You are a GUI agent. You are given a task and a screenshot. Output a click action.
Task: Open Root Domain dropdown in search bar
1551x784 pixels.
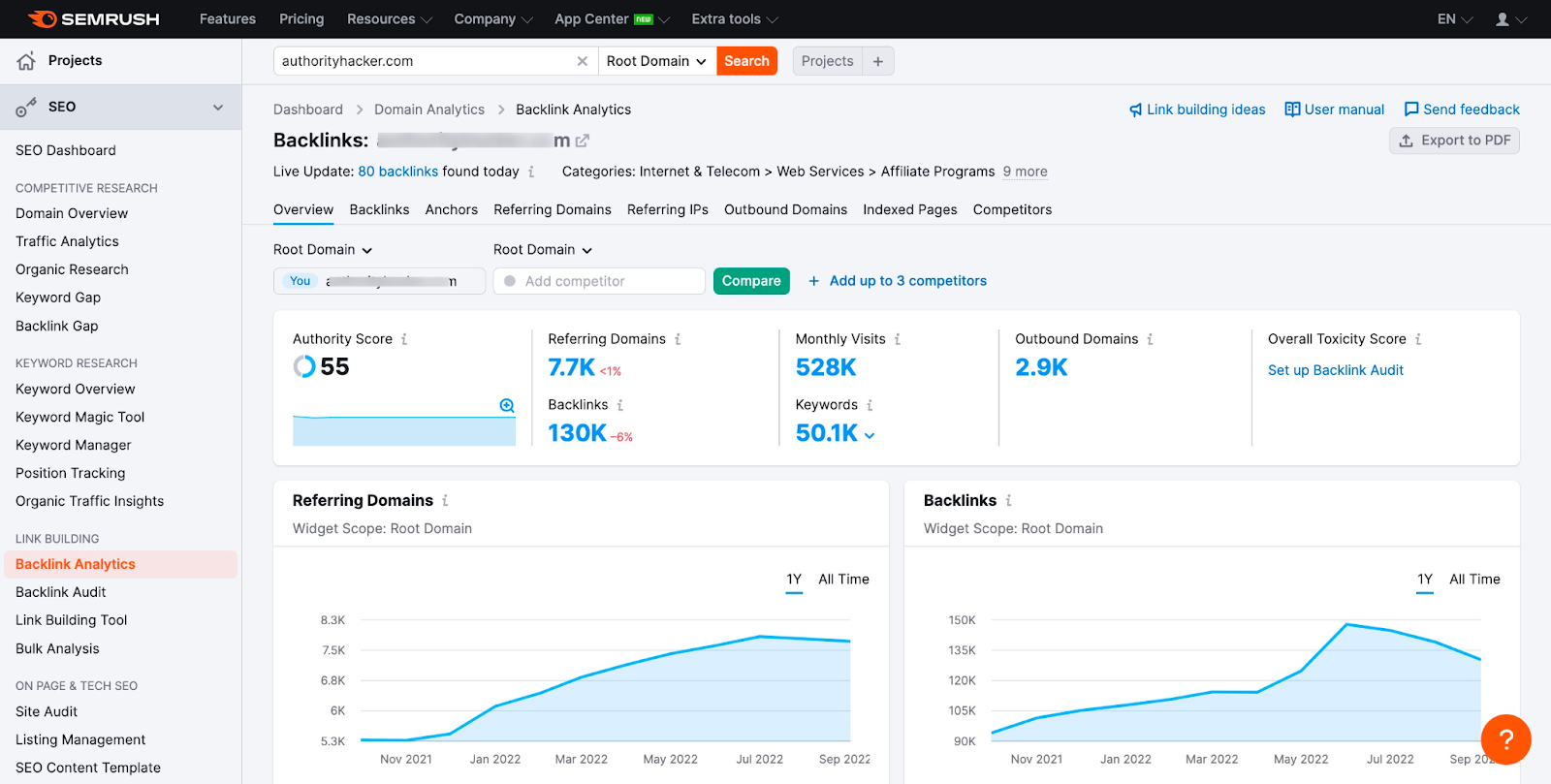click(x=656, y=61)
